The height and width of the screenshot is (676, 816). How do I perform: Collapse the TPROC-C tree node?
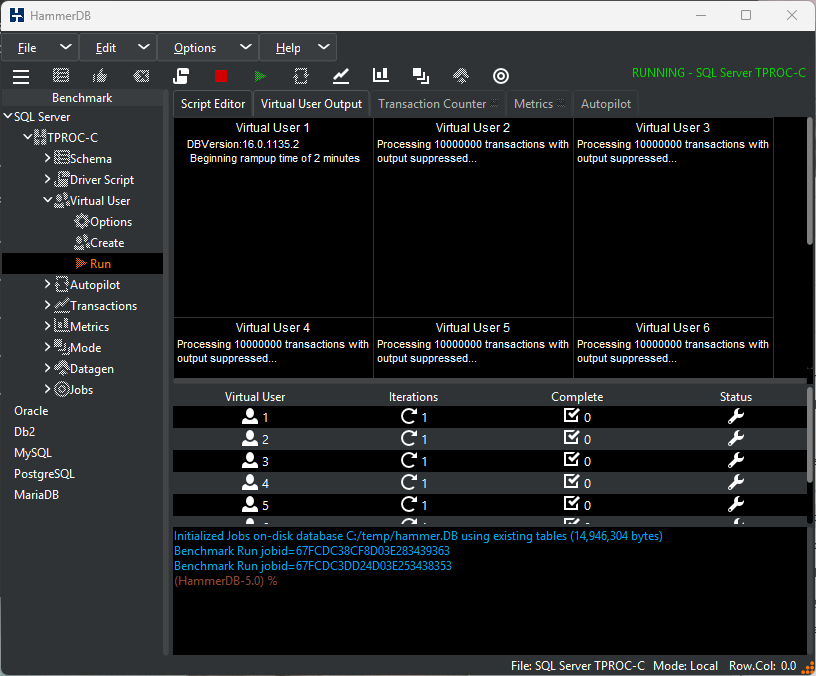point(28,137)
